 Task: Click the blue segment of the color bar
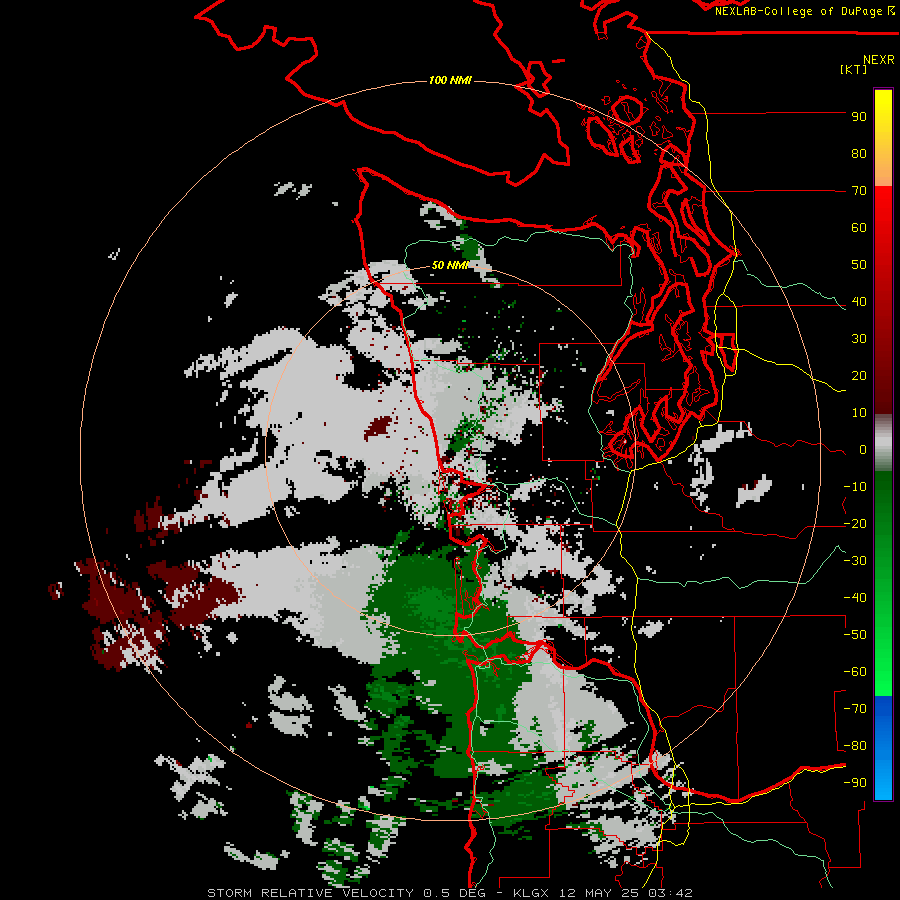883,748
